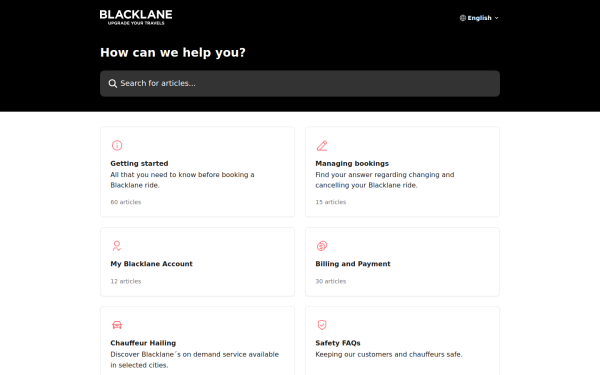Click the Blacklane logo
The width and height of the screenshot is (600, 375).
click(136, 17)
